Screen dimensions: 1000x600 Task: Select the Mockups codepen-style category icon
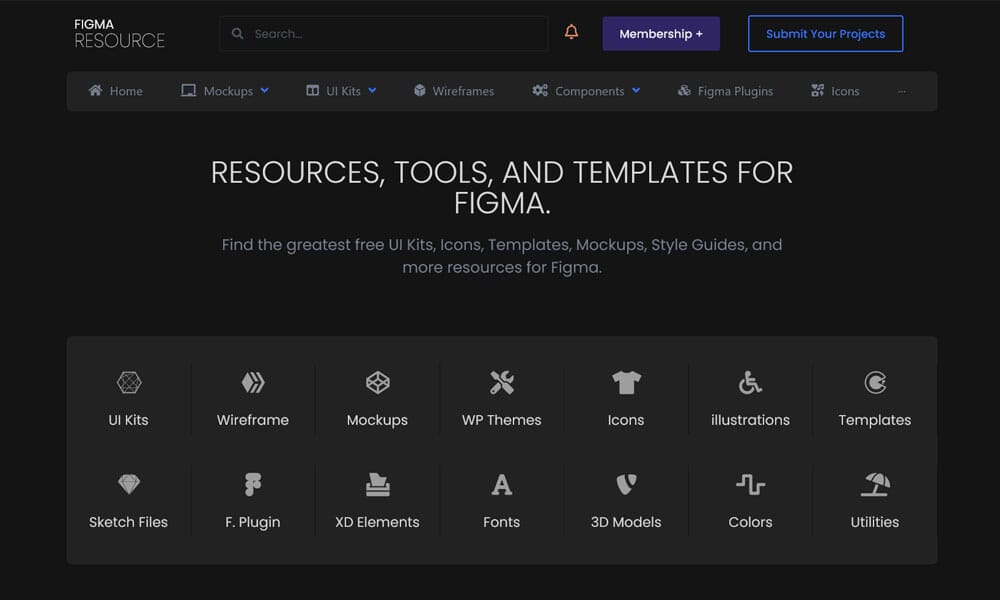[x=378, y=383]
